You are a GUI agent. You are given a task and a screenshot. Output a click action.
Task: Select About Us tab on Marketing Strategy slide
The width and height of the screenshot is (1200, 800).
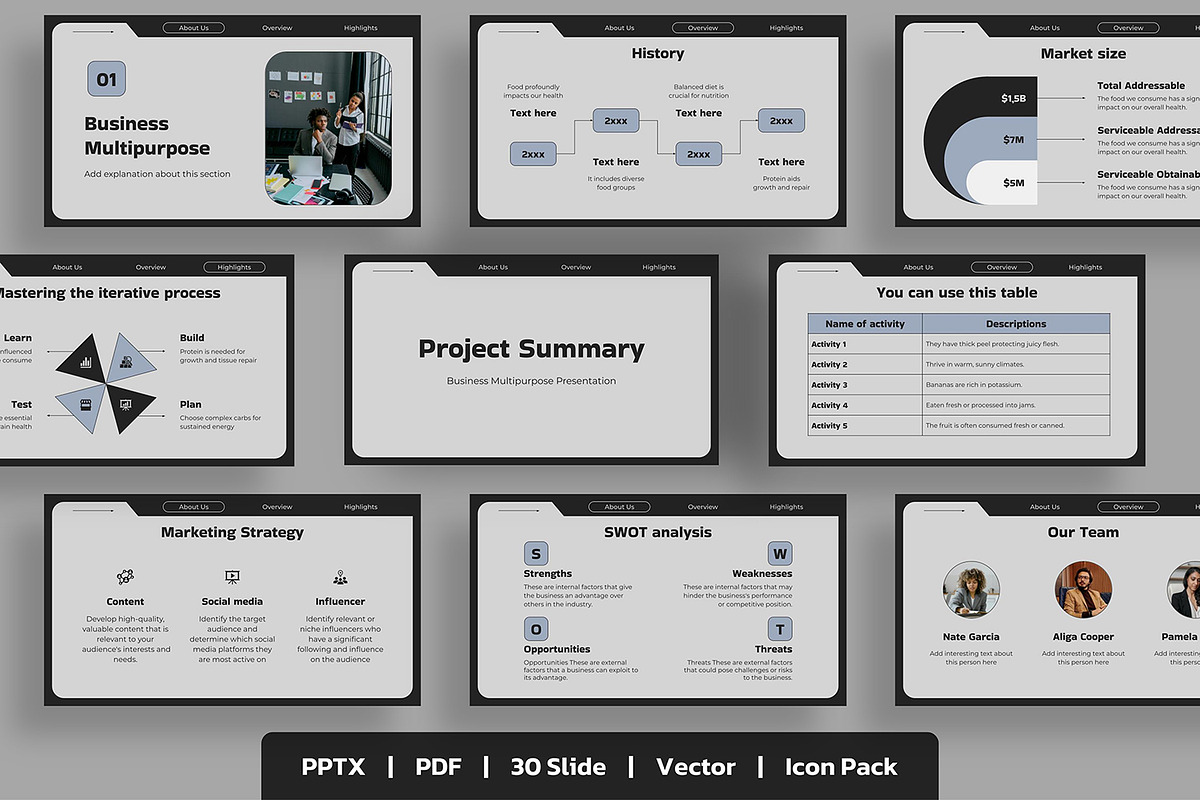coord(194,507)
